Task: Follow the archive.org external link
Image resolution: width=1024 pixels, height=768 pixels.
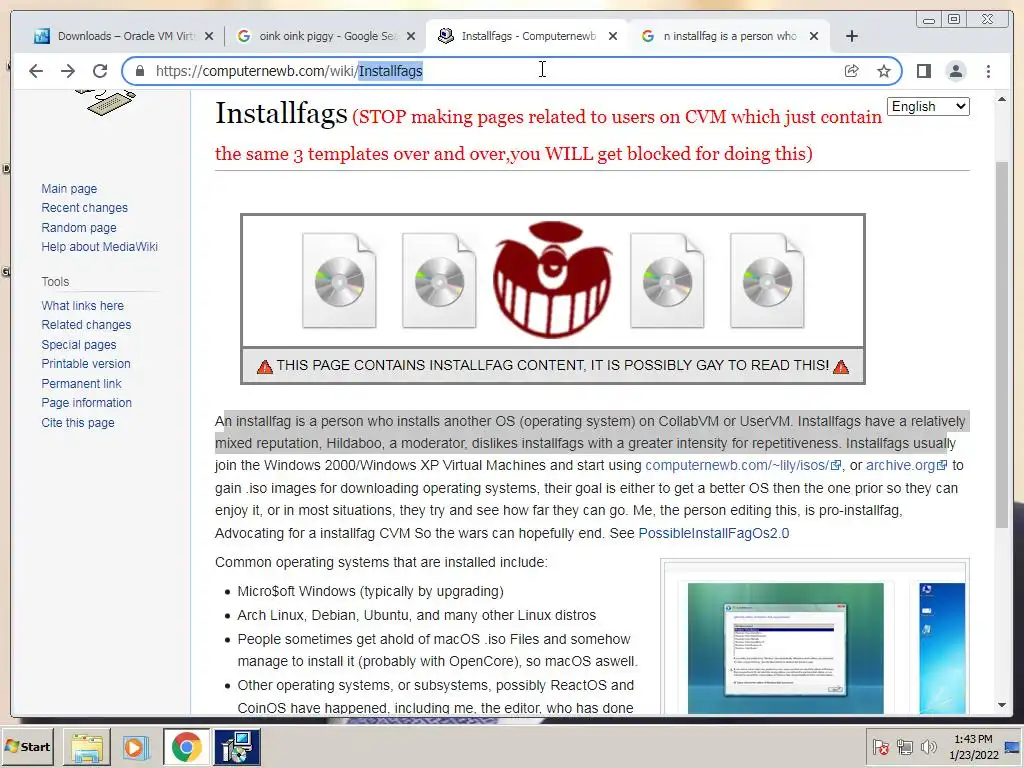Action: (906, 465)
